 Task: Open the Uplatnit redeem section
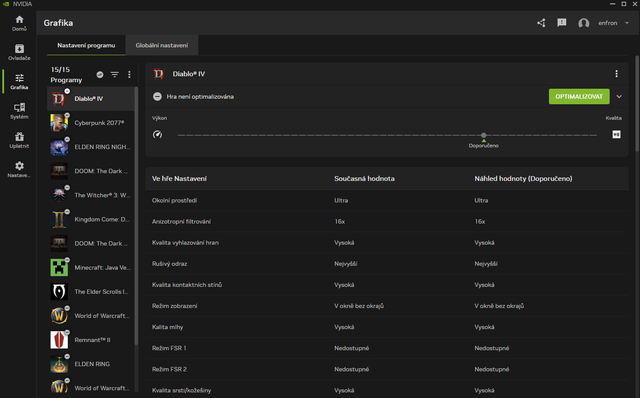pos(19,140)
